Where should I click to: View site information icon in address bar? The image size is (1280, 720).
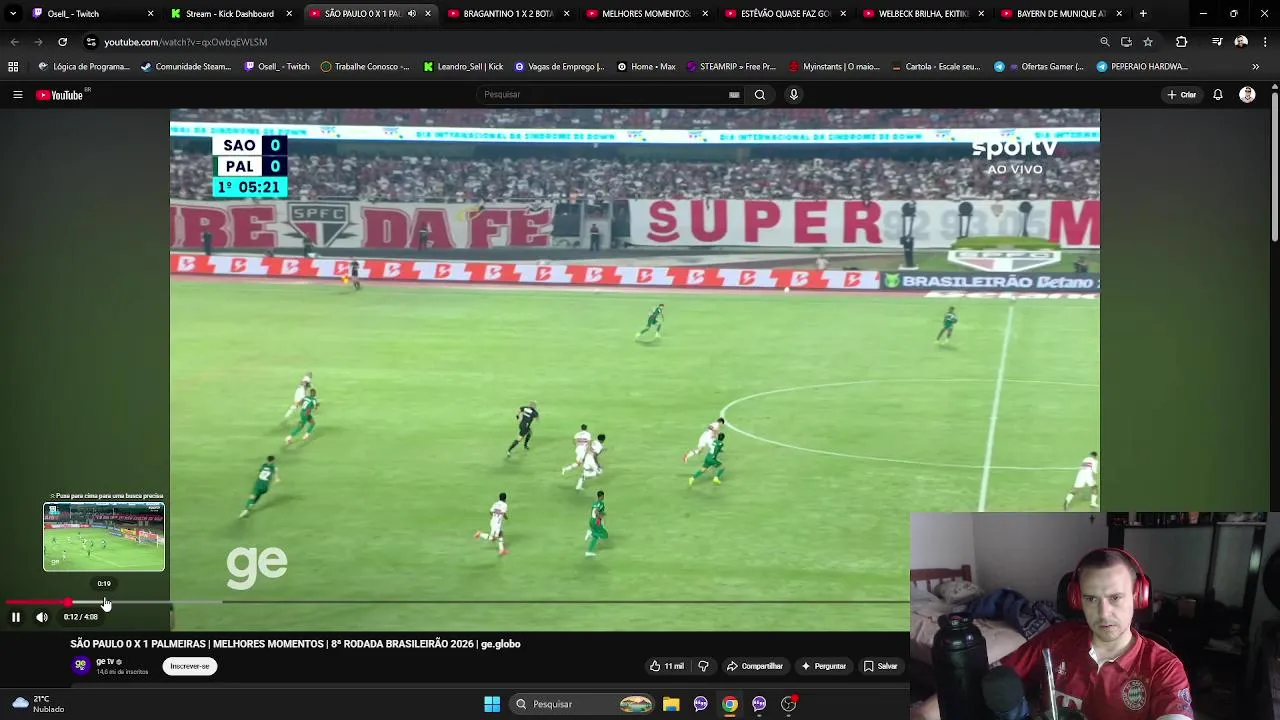[x=91, y=42]
